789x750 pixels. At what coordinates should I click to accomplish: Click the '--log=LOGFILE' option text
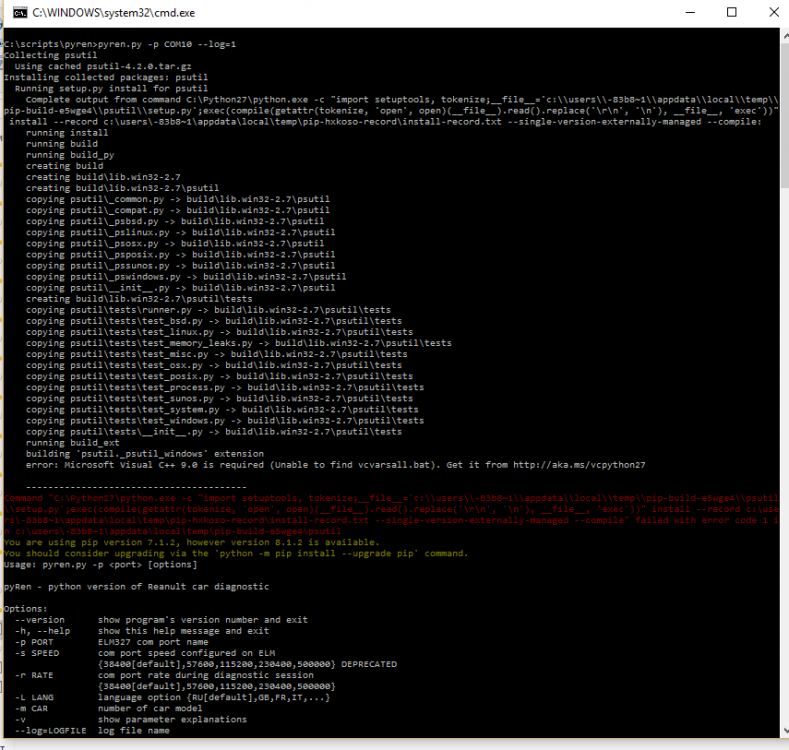tap(51, 731)
